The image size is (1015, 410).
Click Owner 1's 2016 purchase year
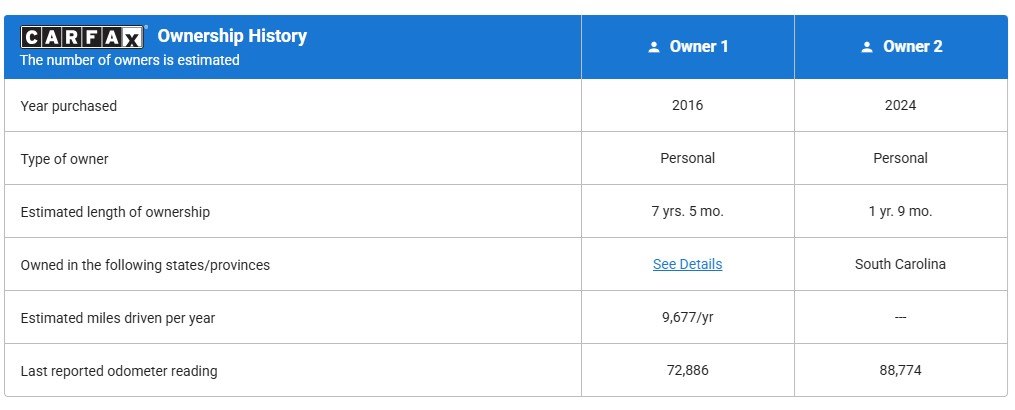(687, 105)
